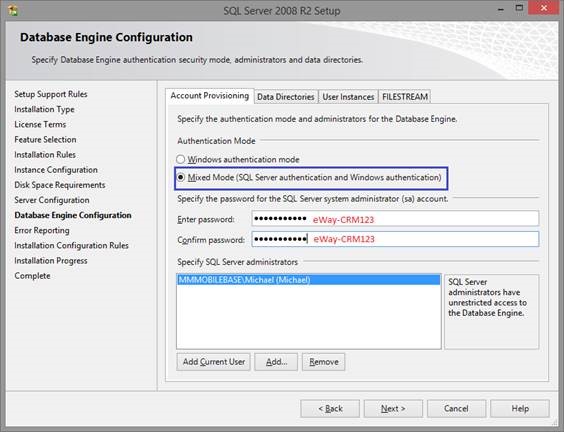Click Complete step in sidebar
Image resolution: width=564 pixels, height=432 pixels.
click(32, 276)
